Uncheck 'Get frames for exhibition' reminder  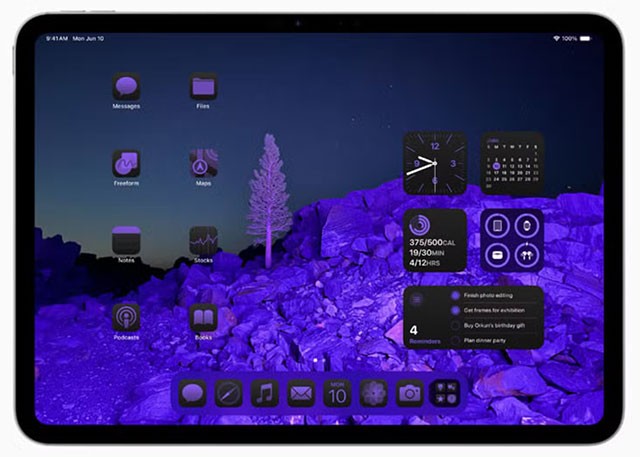tap(455, 310)
